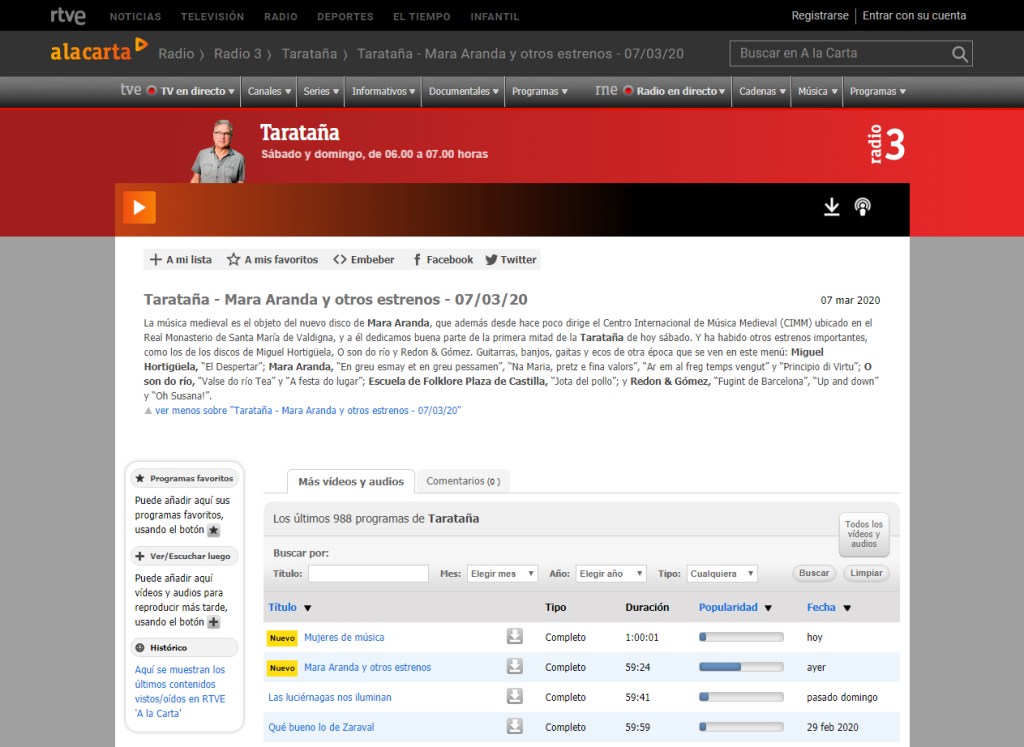Download the Las luciérnagas nos iluminan episode
This screenshot has width=1024, height=747.
pyautogui.click(x=515, y=697)
